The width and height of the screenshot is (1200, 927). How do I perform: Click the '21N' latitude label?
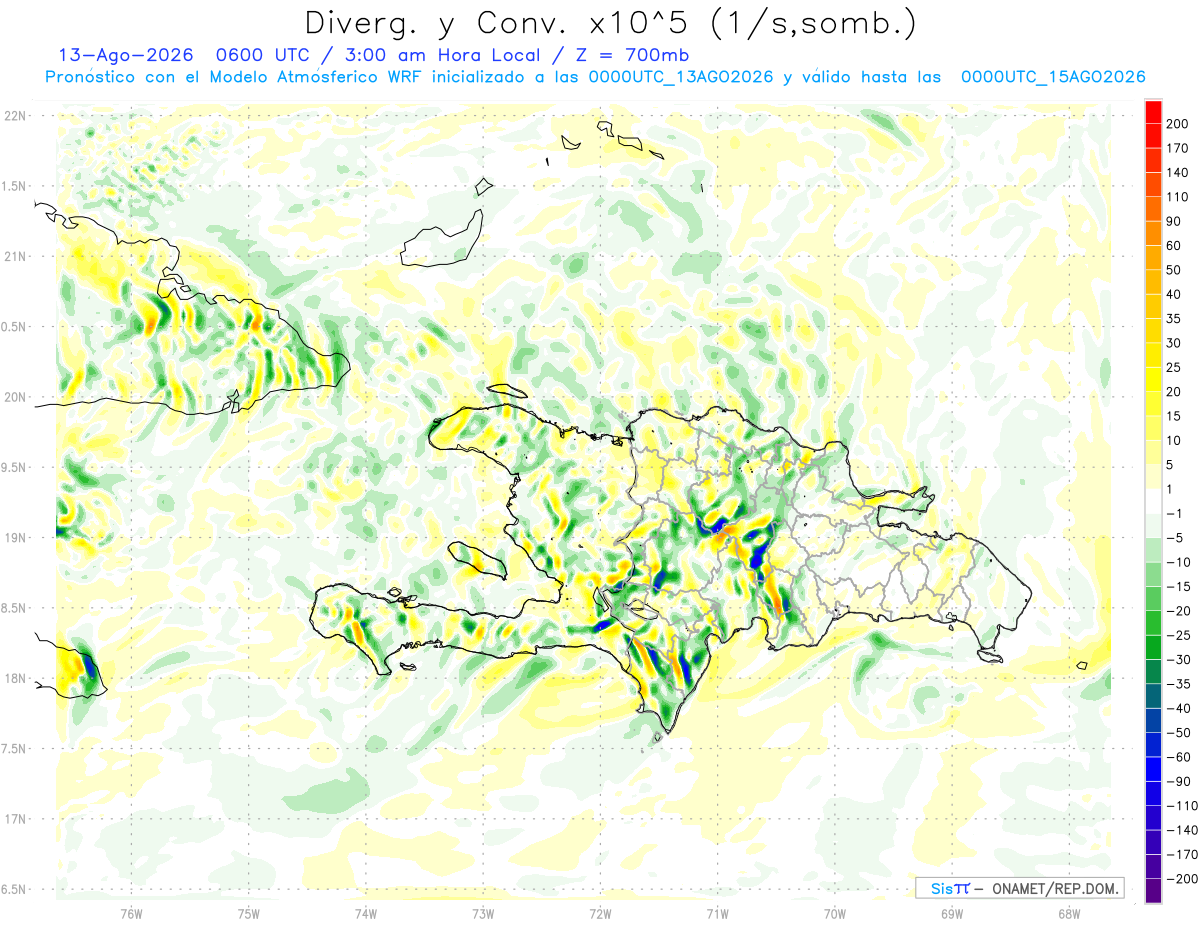16,256
